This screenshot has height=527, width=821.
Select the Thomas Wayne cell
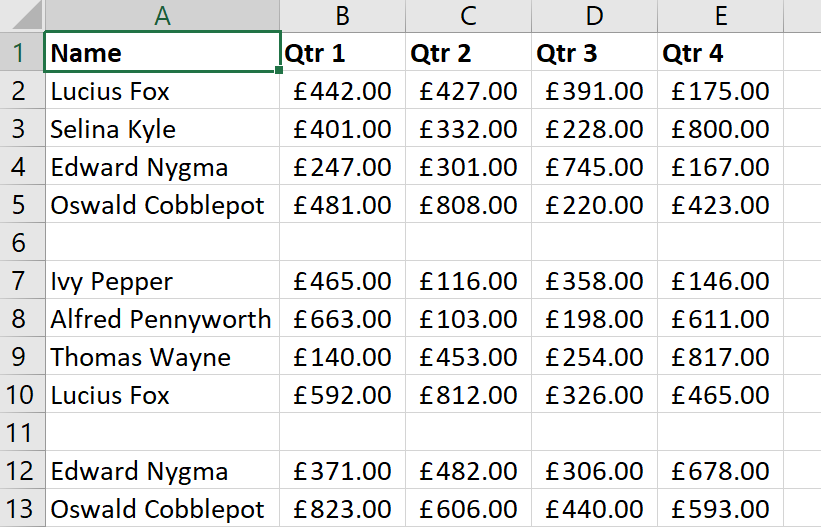pyautogui.click(x=162, y=356)
